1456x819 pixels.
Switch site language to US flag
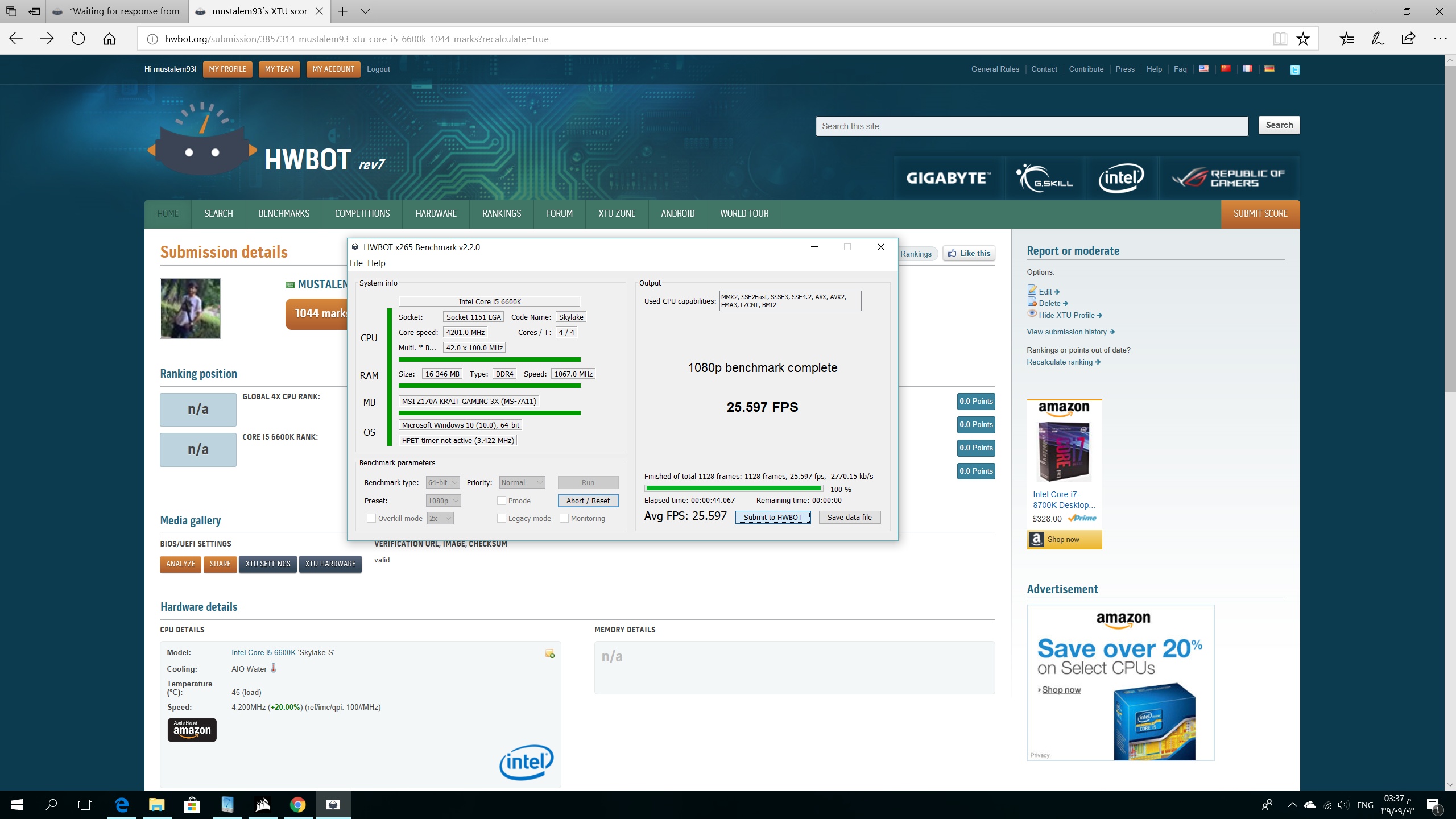click(x=1203, y=69)
